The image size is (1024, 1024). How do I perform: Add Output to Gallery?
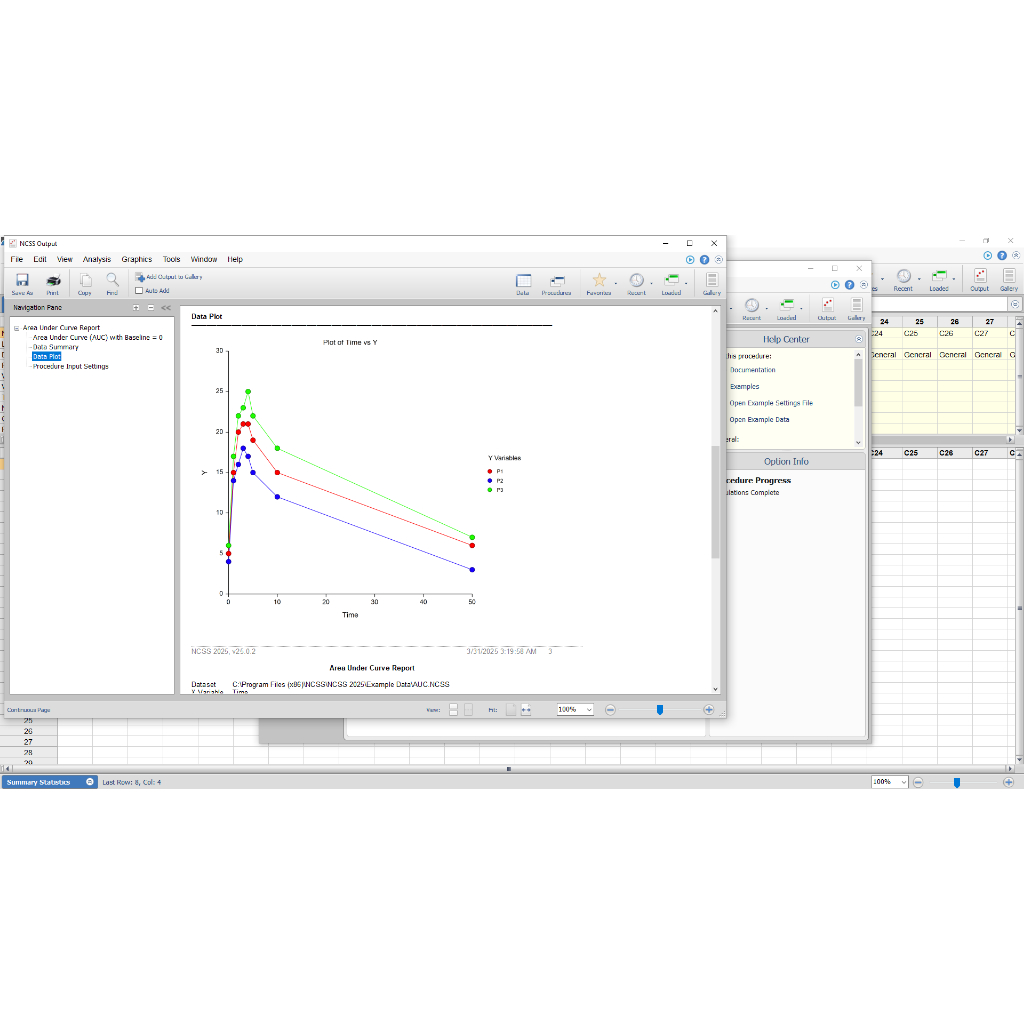170,277
